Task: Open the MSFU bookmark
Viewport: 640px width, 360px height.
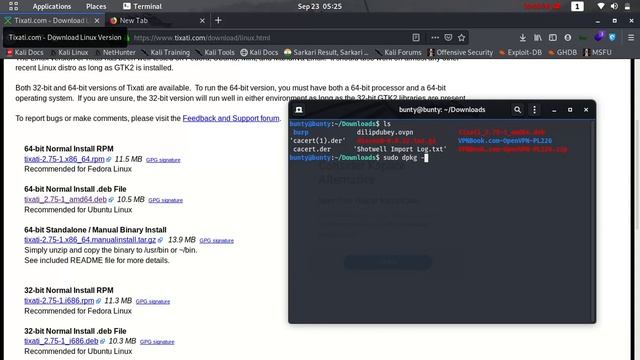Action: 598,52
